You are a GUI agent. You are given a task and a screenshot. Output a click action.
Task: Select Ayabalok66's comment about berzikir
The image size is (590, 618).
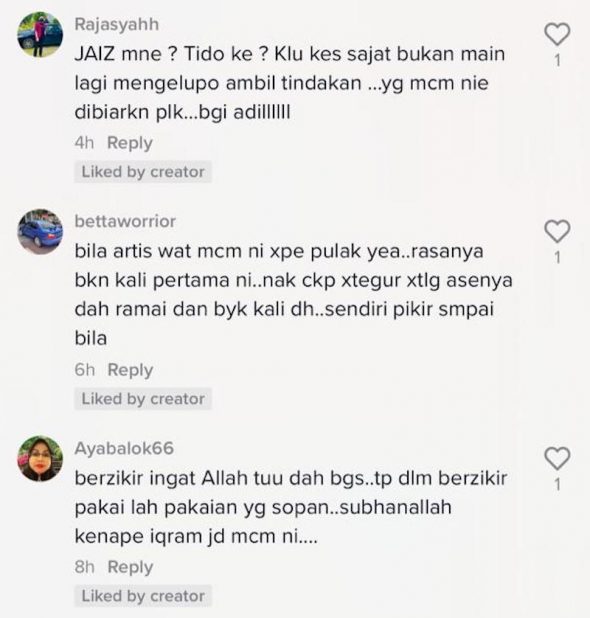tap(291, 507)
